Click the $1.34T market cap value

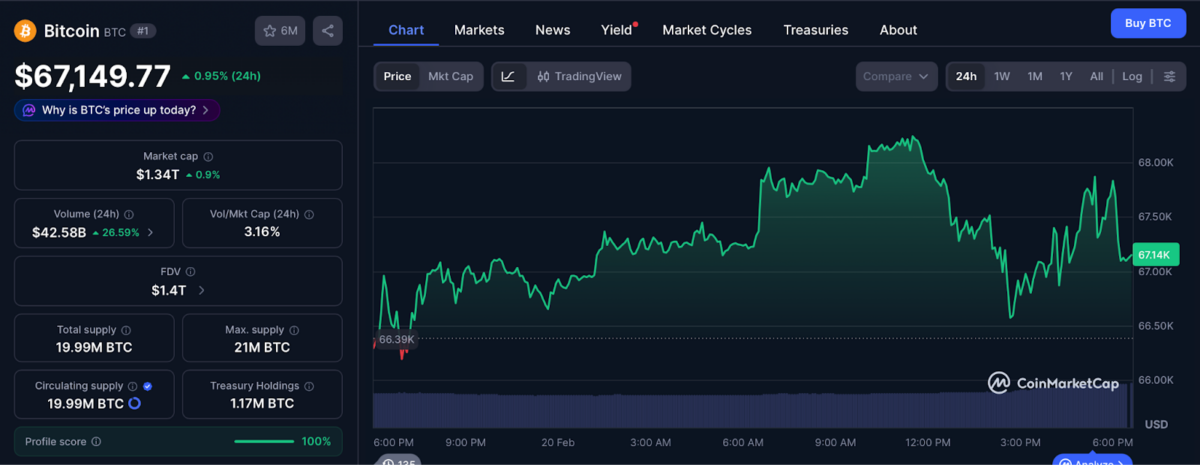(x=158, y=174)
